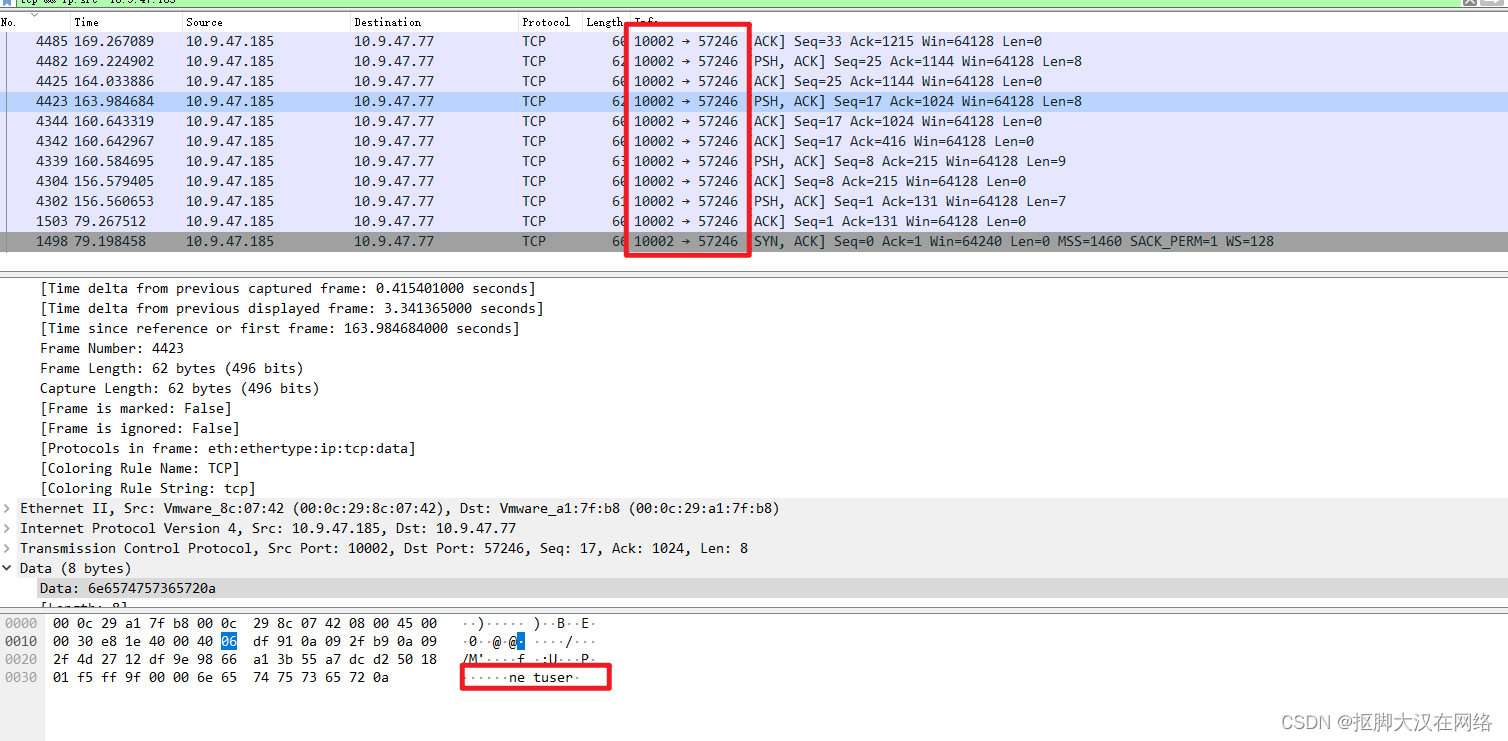1508x741 pixels.
Task: Click hex offset 0020 row
Action: click(21, 659)
